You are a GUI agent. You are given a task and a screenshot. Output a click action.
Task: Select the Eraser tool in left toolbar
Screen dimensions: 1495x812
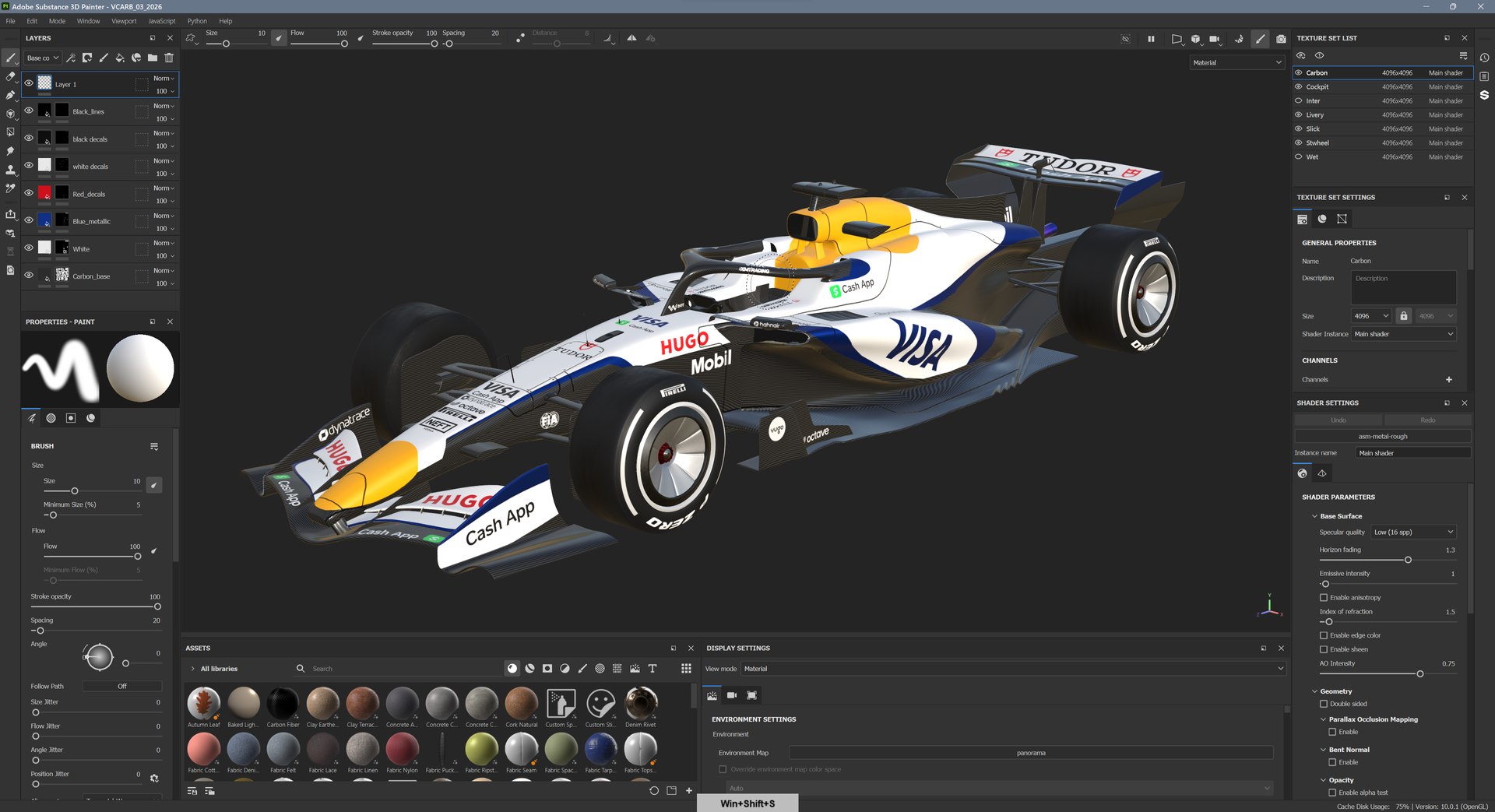pos(10,76)
